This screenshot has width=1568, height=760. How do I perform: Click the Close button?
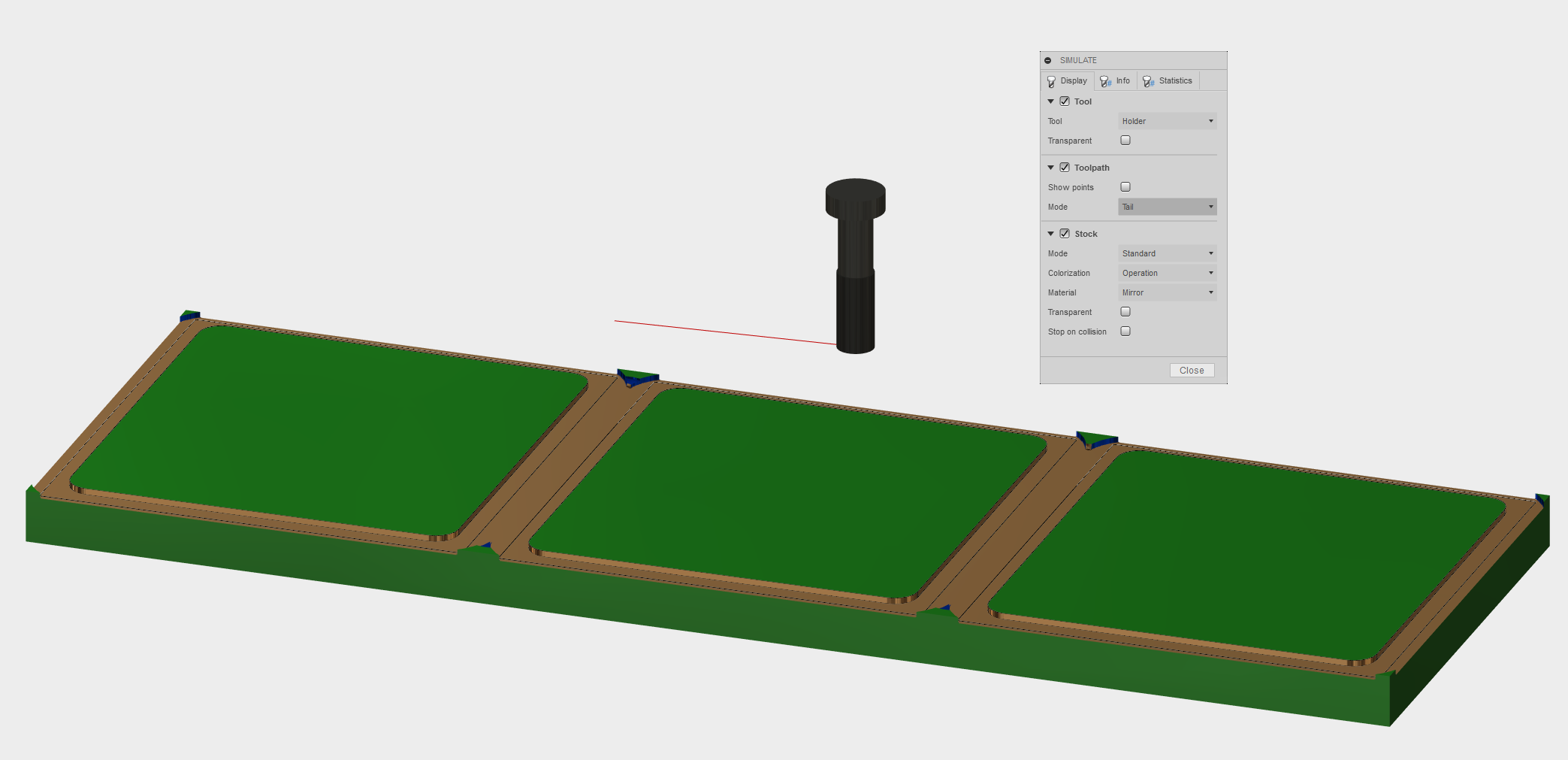tap(1192, 371)
